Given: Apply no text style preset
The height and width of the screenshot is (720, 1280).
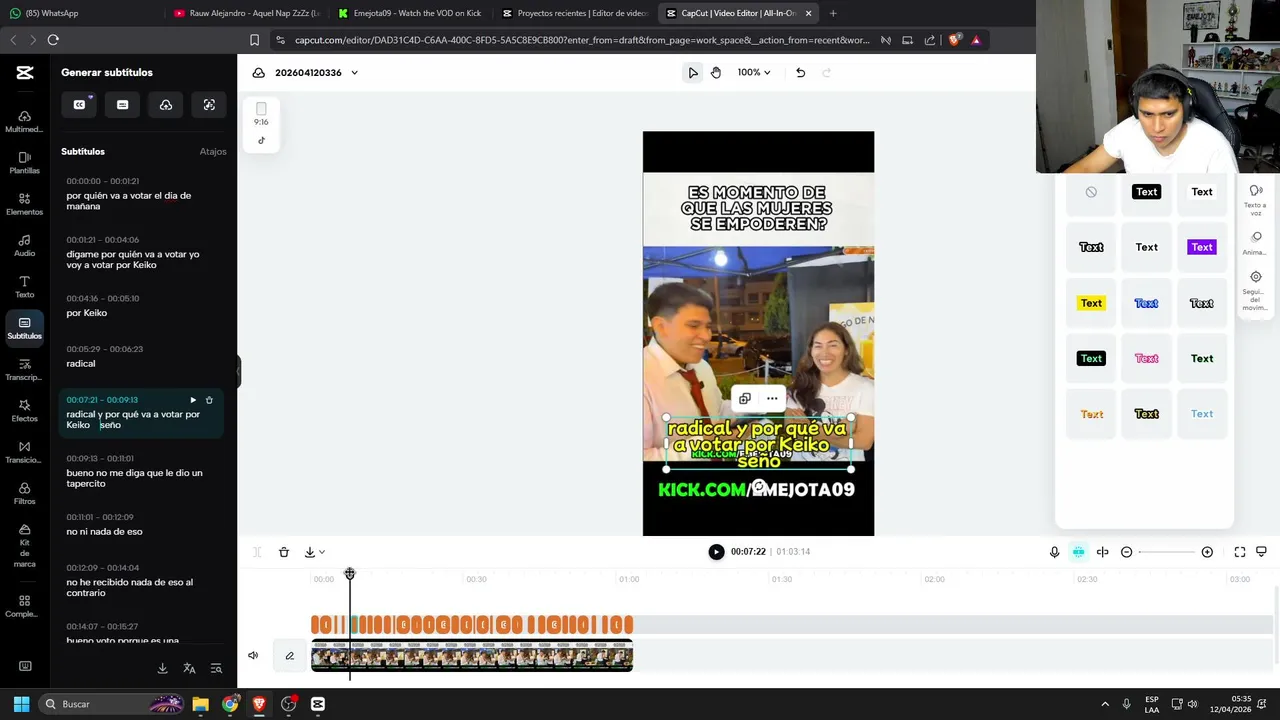Looking at the screenshot, I should (1091, 192).
